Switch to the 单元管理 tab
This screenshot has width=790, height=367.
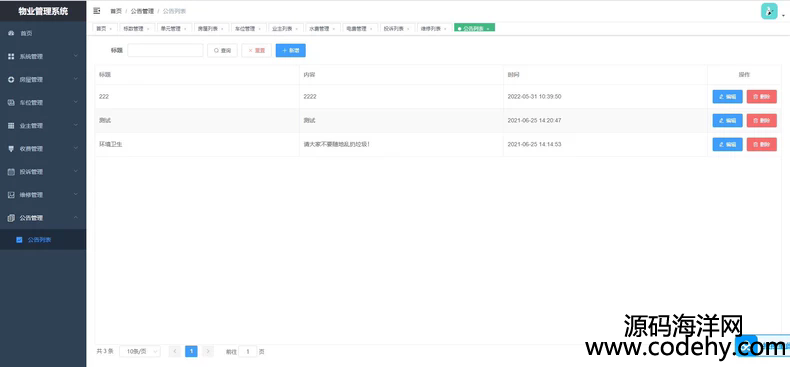173,29
